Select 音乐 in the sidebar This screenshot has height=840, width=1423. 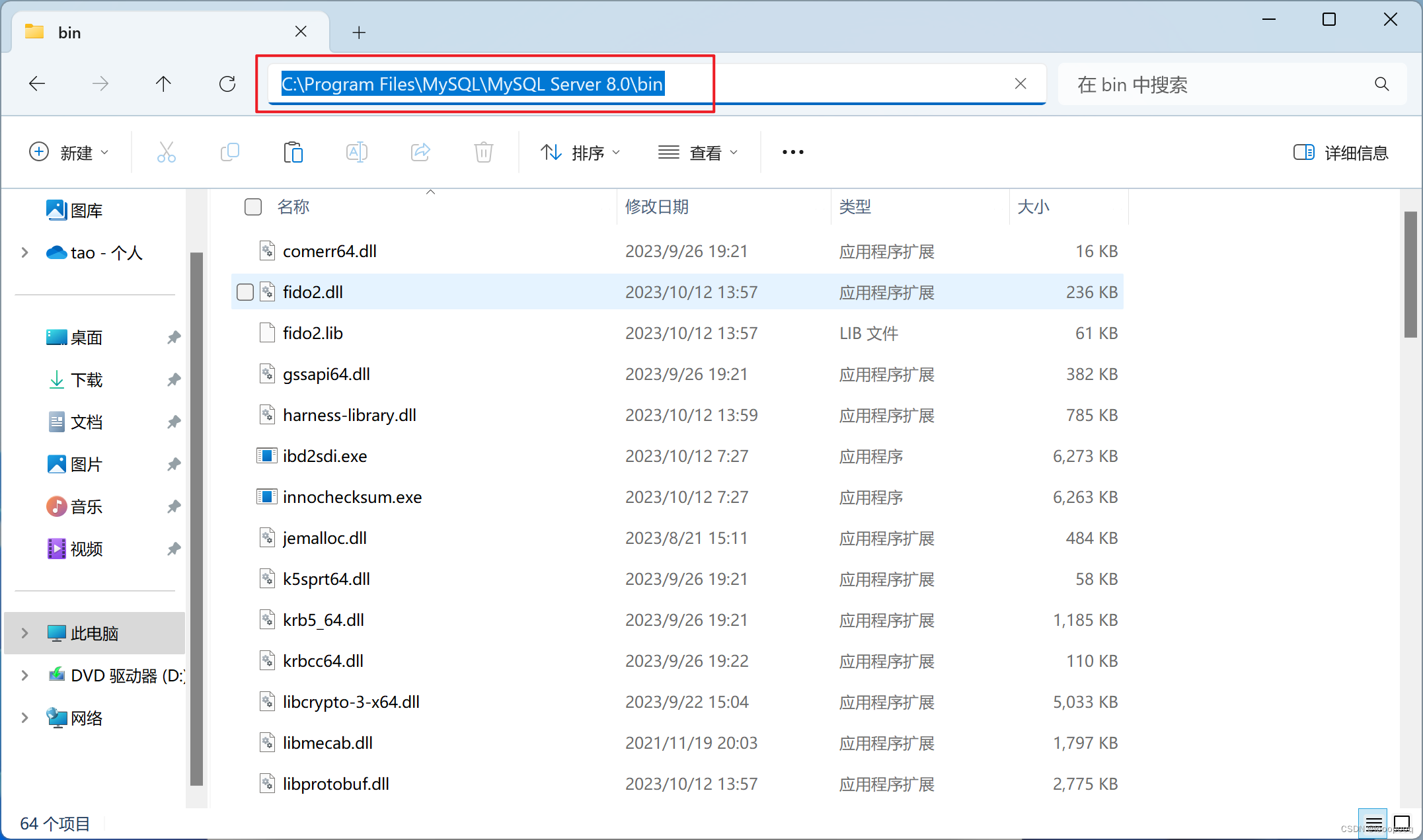click(x=74, y=507)
